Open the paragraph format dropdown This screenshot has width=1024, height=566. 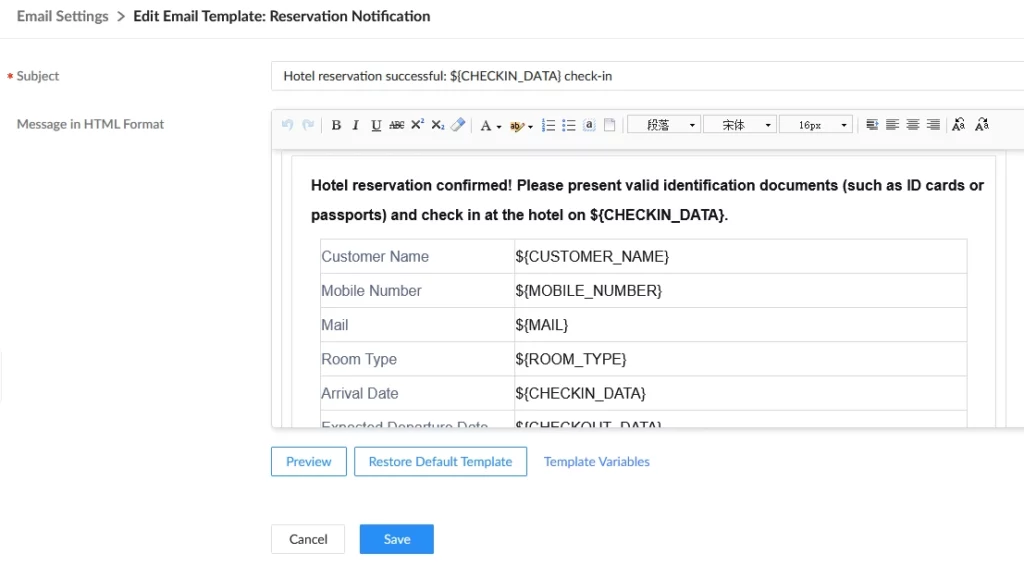click(x=664, y=125)
